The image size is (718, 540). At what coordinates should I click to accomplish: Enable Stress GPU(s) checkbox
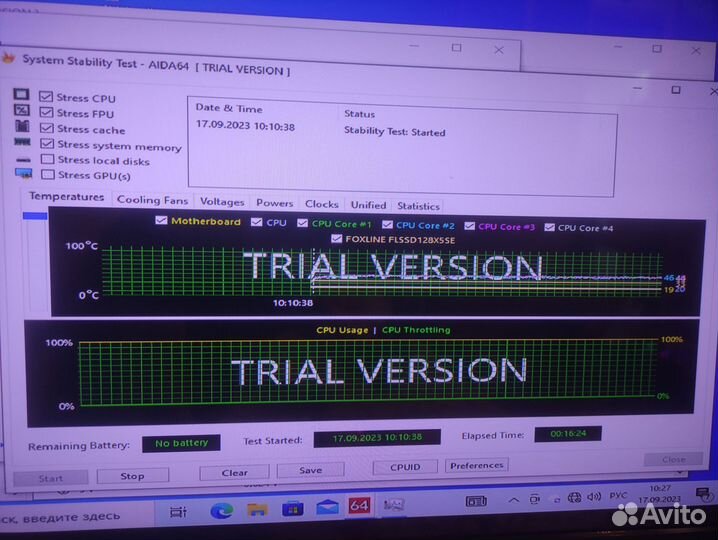(47, 176)
